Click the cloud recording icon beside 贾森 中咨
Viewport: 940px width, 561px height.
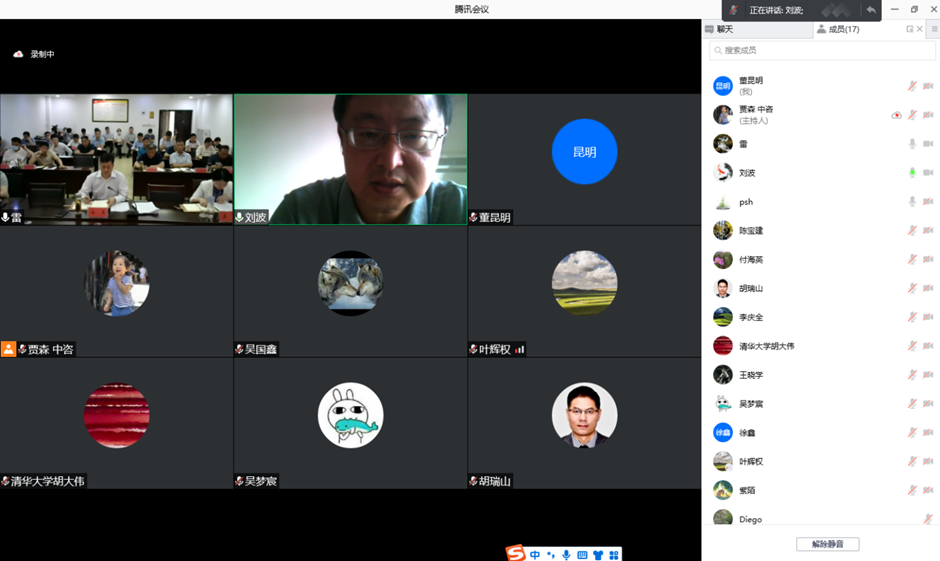(x=896, y=115)
